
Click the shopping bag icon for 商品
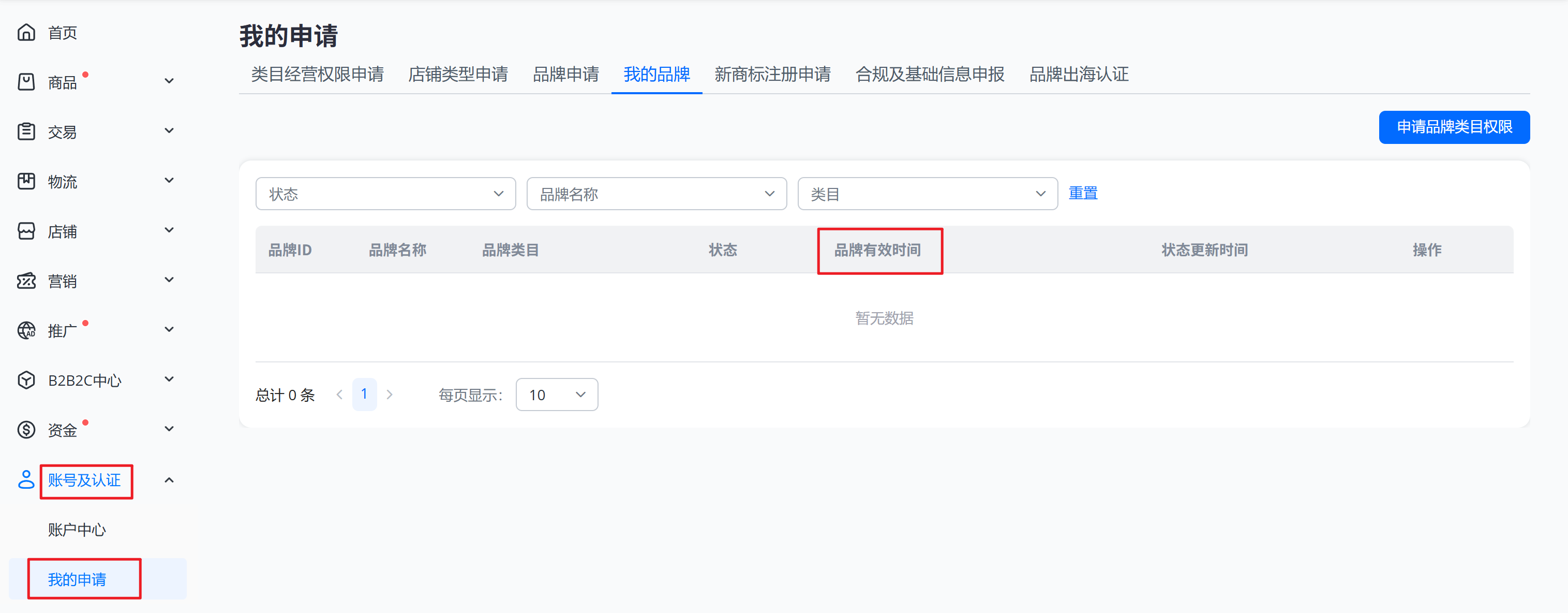(x=26, y=82)
